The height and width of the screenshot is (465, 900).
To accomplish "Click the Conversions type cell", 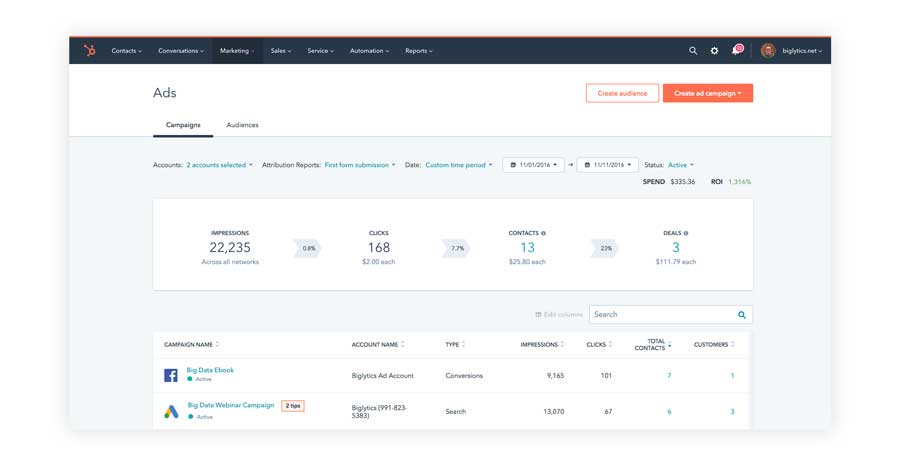I will coord(464,376).
